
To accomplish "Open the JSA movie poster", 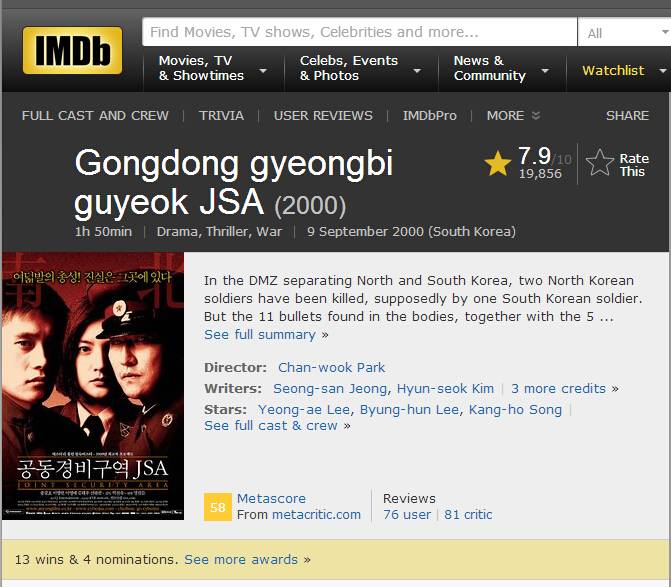I will [93, 386].
